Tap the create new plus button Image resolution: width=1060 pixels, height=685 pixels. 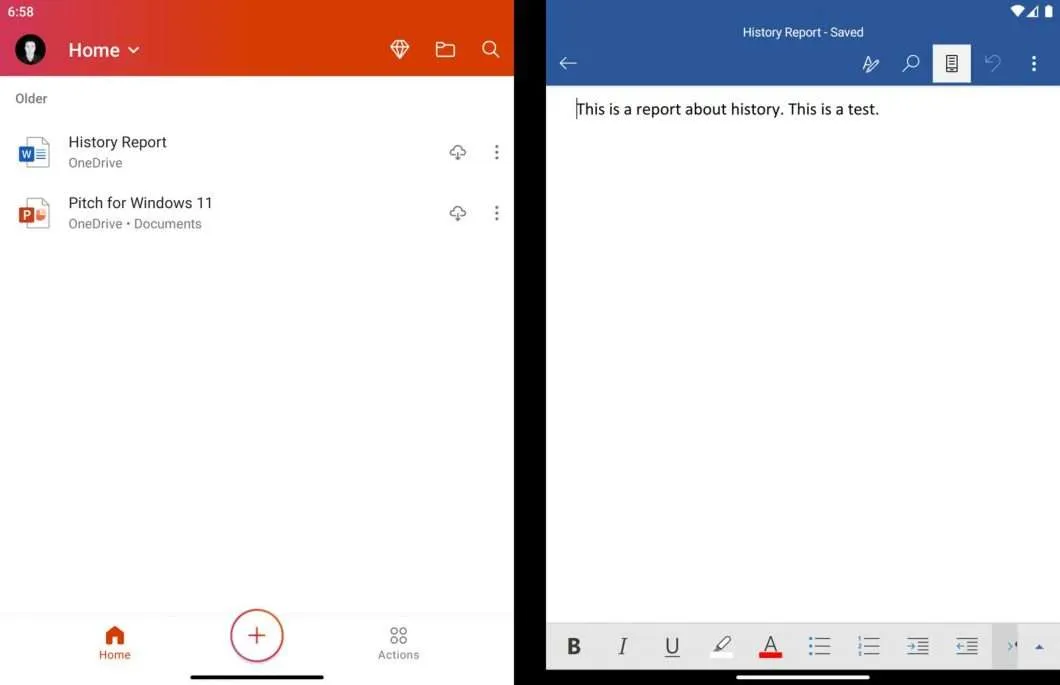click(257, 635)
